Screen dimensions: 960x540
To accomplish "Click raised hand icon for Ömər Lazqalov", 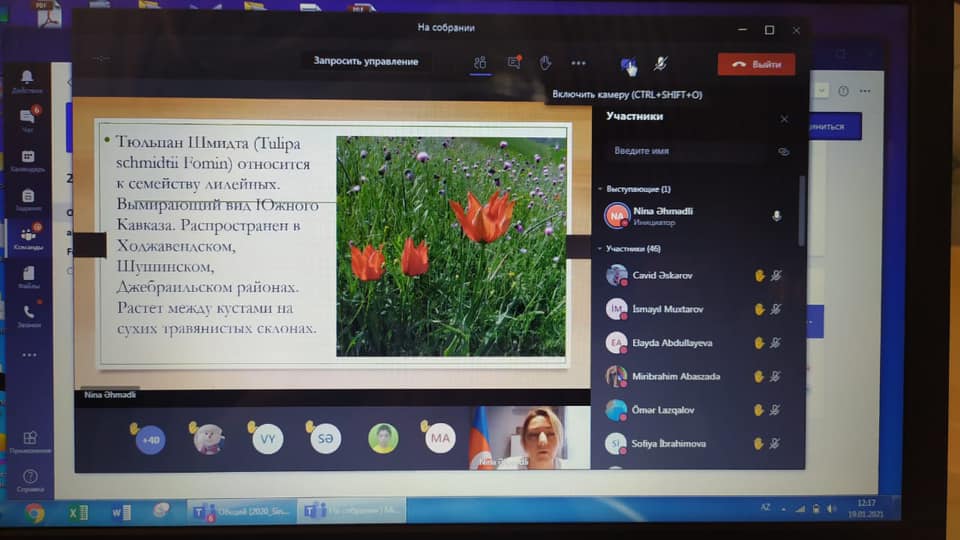I will (x=759, y=410).
